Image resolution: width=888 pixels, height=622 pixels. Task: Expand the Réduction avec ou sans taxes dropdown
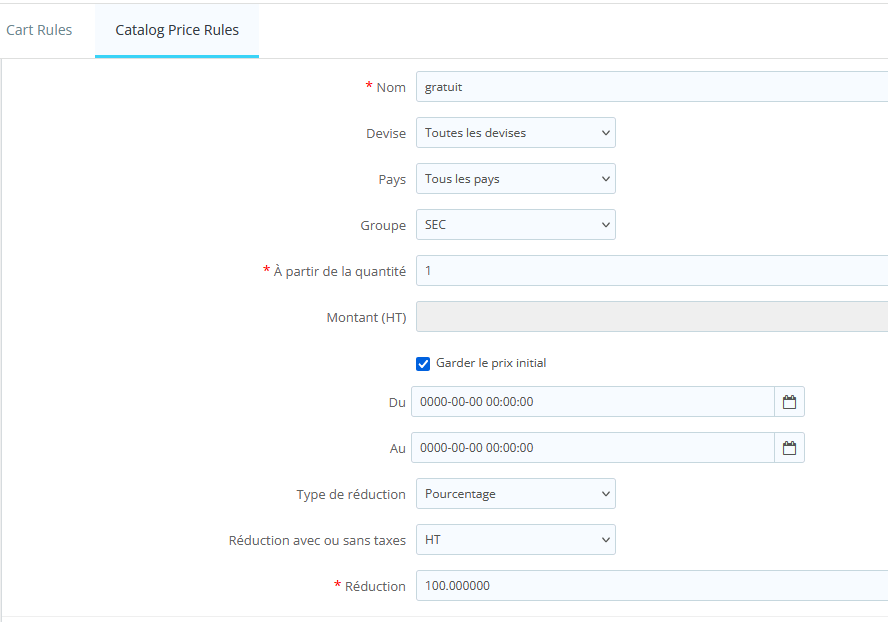tap(515, 540)
